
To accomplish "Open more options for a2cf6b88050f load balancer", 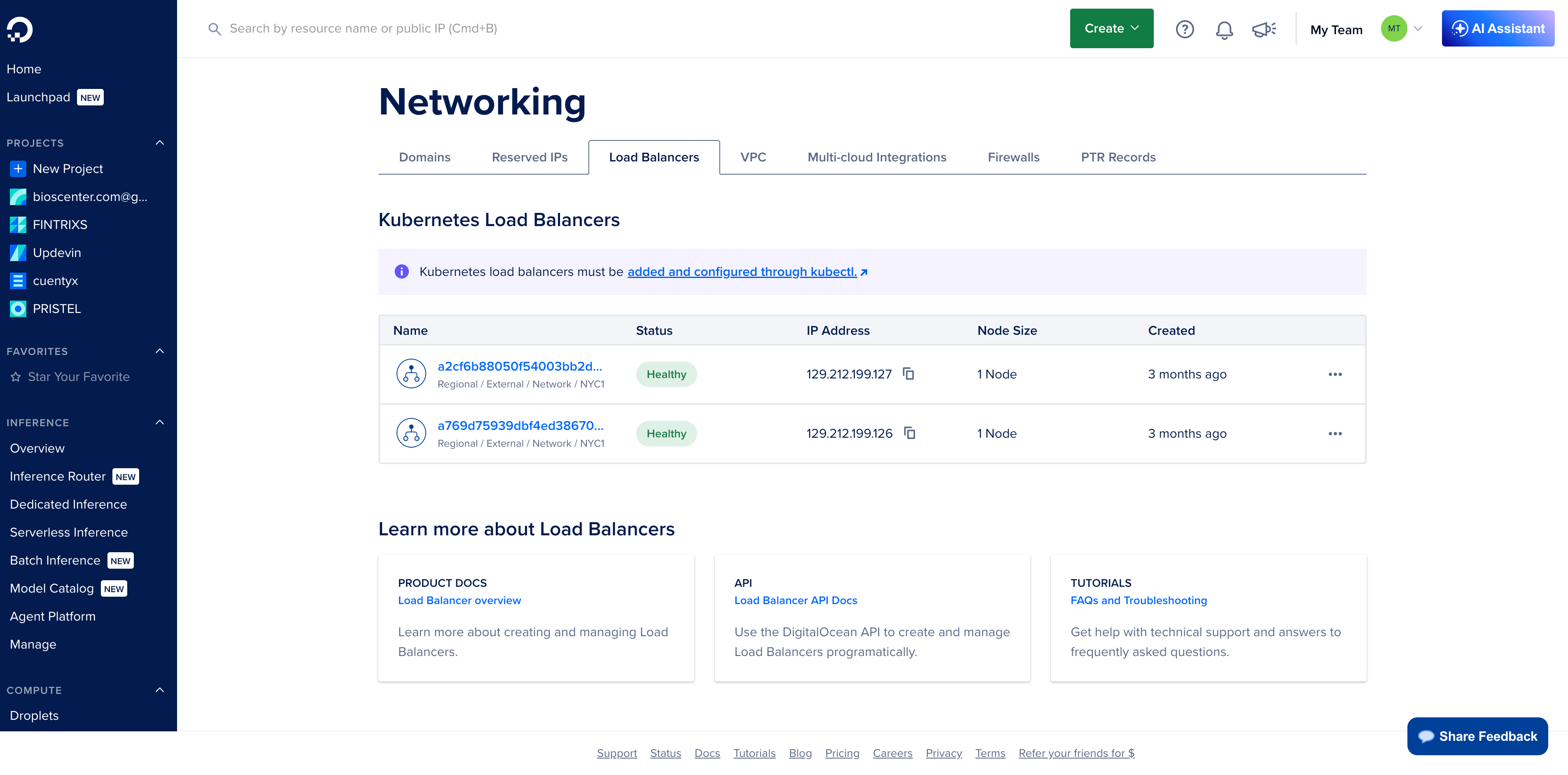I will point(1335,374).
